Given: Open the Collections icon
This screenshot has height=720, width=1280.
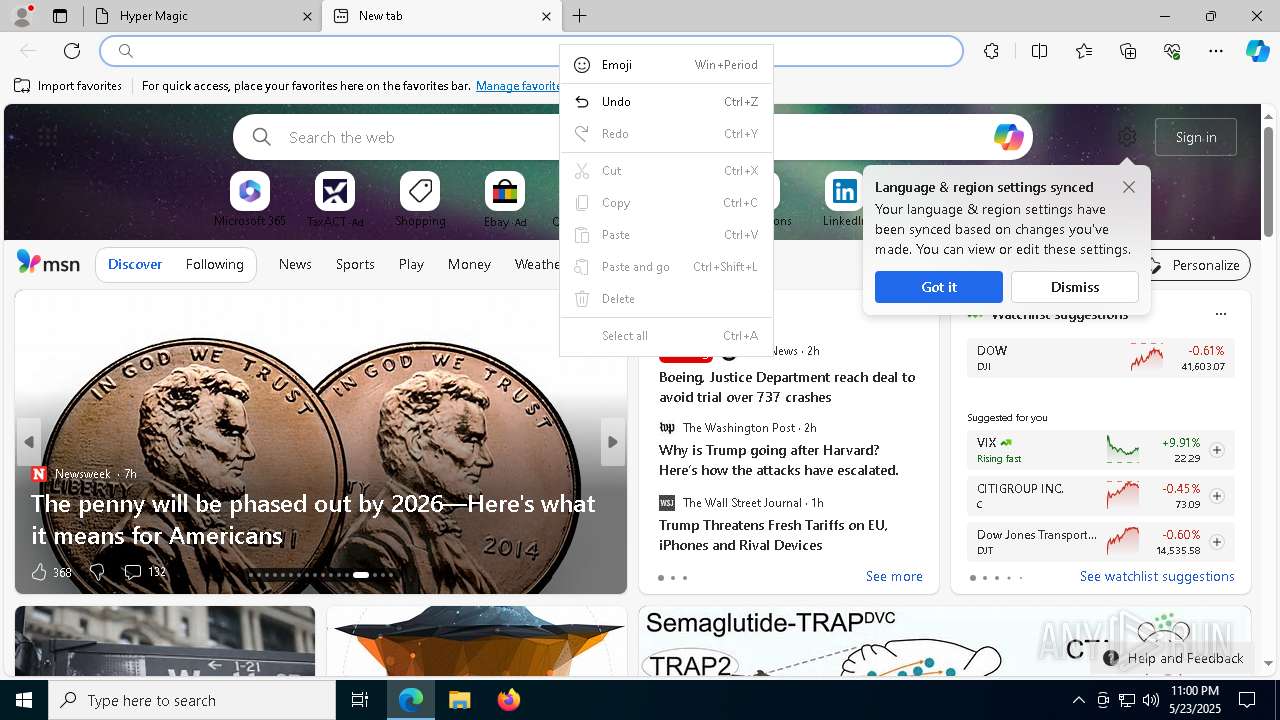Looking at the screenshot, I should coord(1128,51).
